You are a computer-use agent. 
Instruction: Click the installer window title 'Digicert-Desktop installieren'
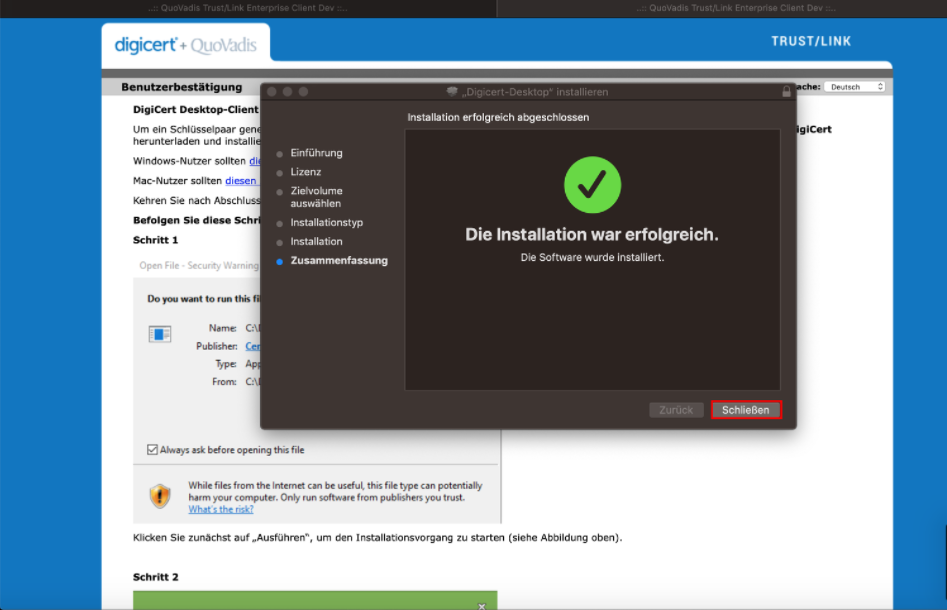pyautogui.click(x=535, y=92)
